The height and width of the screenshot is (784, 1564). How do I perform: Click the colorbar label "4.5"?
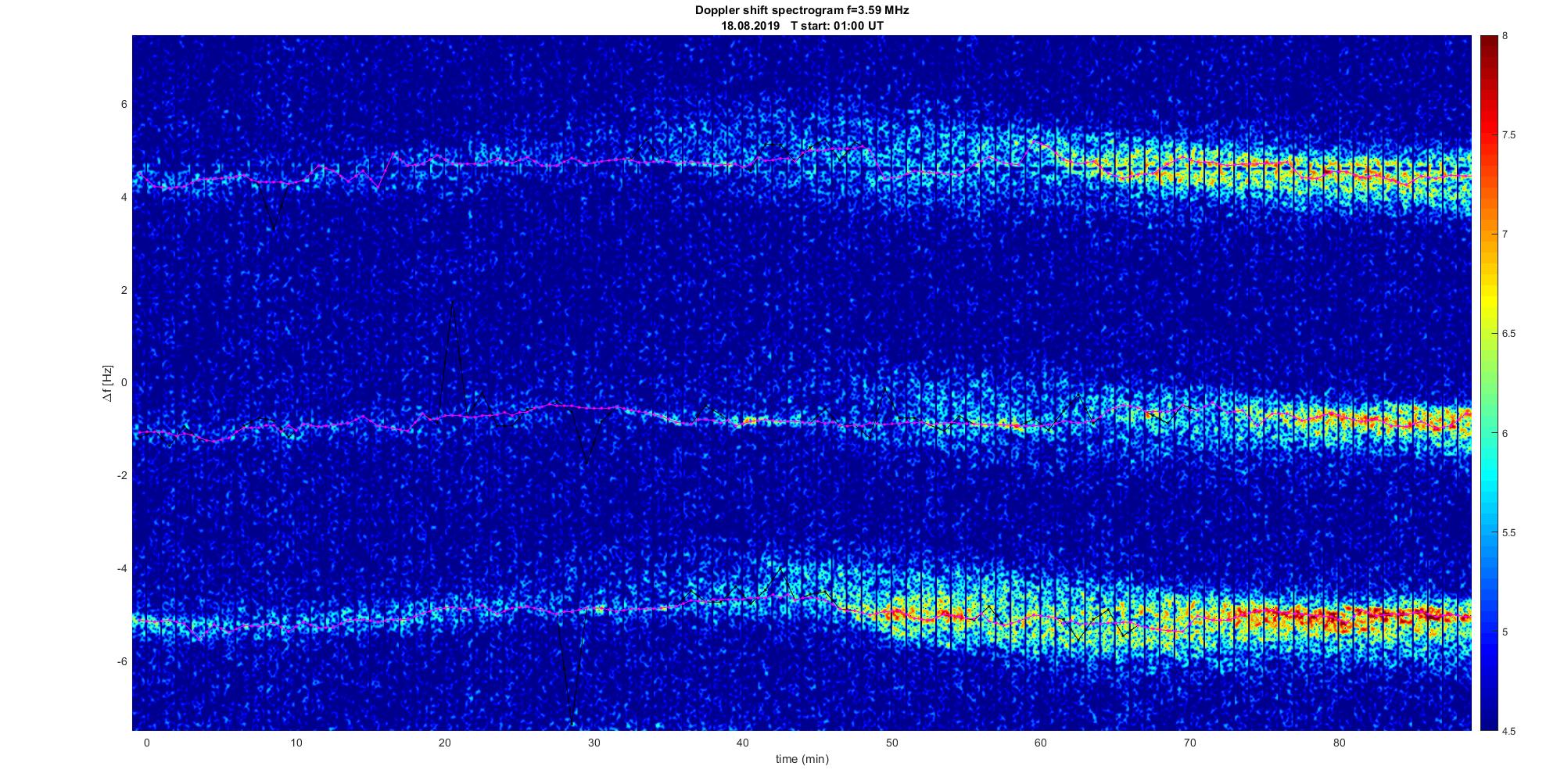(x=1508, y=731)
